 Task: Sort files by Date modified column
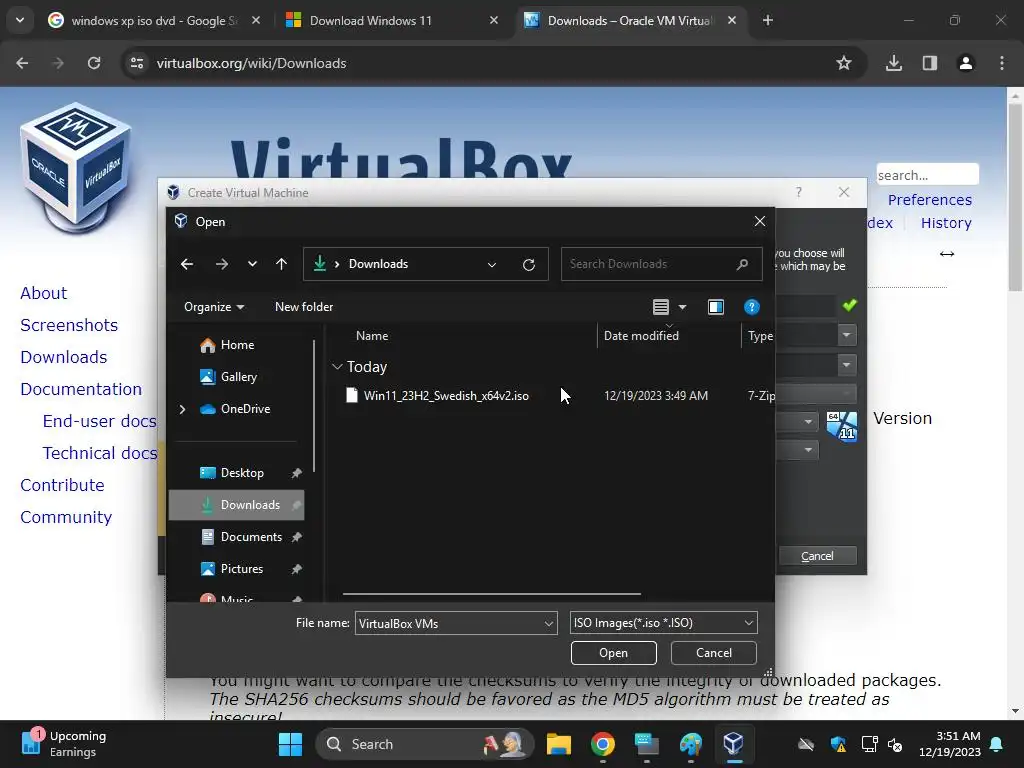click(x=641, y=336)
